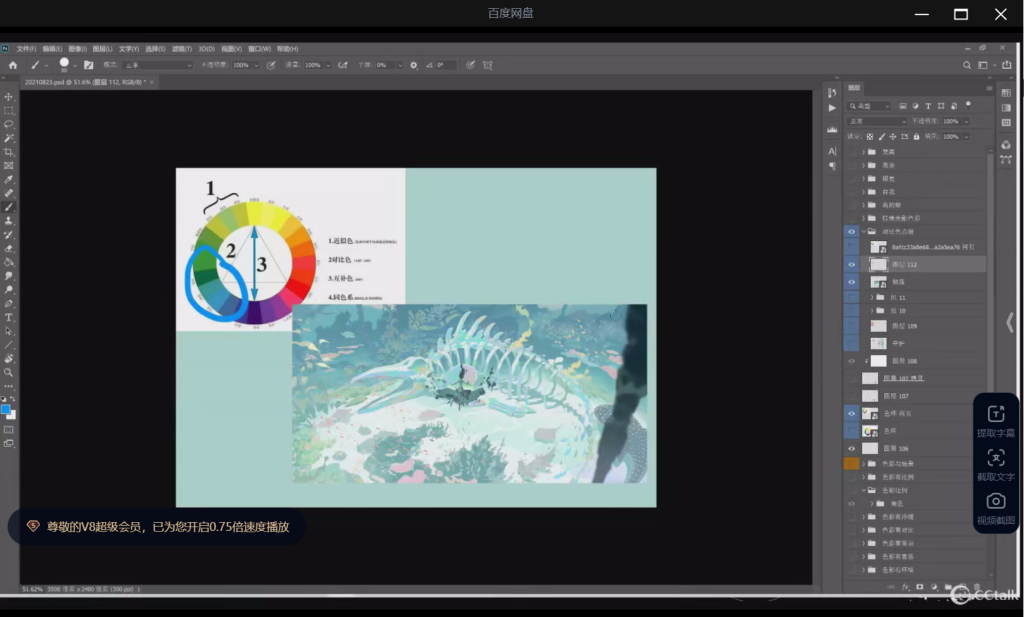Select the Move tool in the toolbar
The width and height of the screenshot is (1024, 617).
pyautogui.click(x=9, y=97)
